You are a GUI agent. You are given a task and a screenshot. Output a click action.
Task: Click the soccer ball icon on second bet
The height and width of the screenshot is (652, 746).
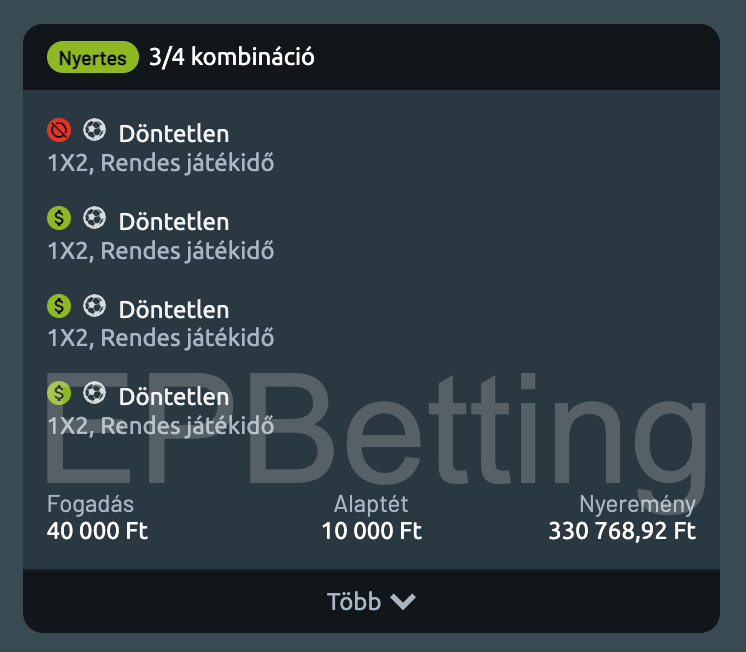pyautogui.click(x=94, y=218)
